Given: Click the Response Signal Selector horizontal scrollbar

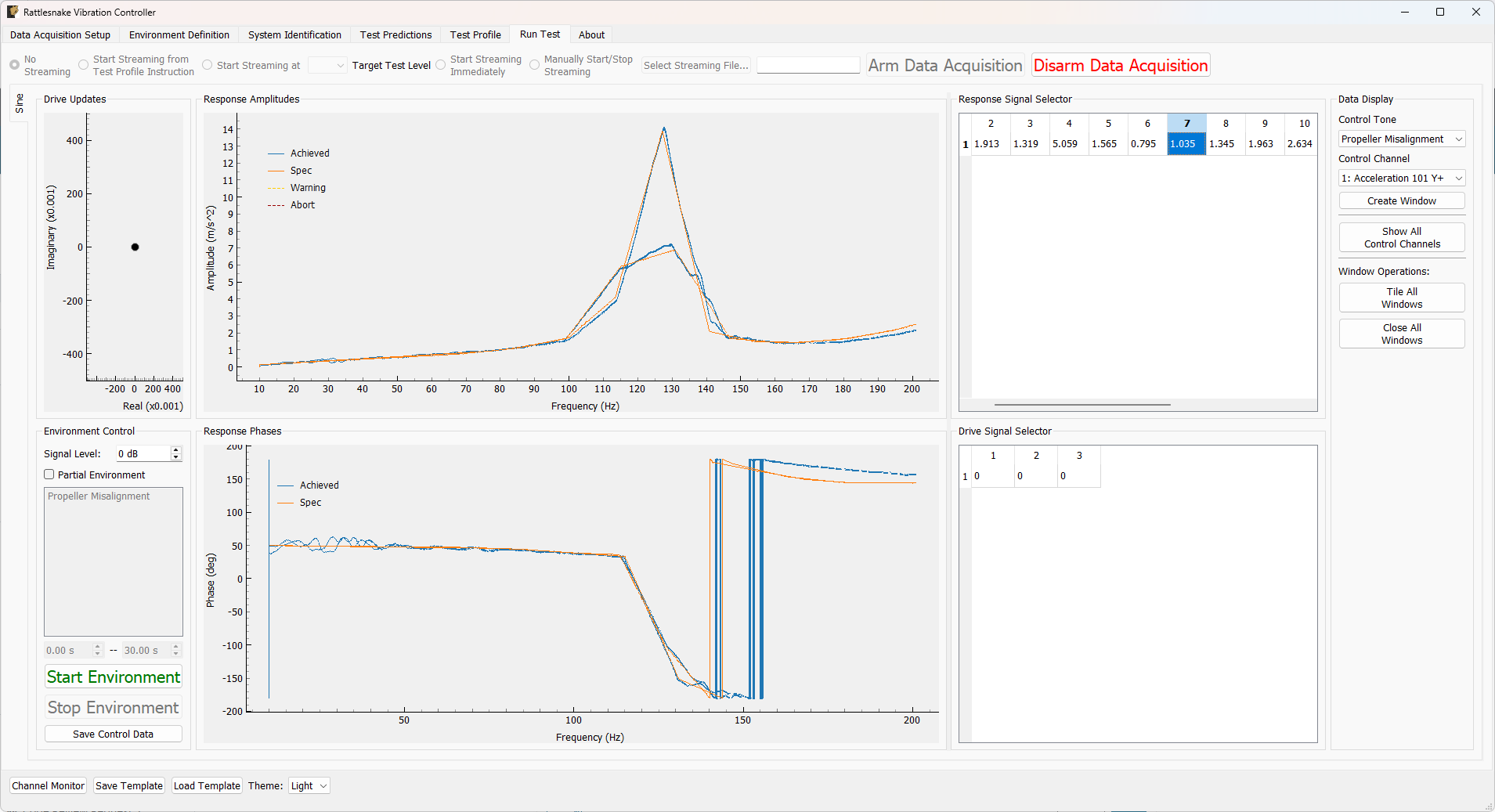Looking at the screenshot, I should click(x=1082, y=405).
